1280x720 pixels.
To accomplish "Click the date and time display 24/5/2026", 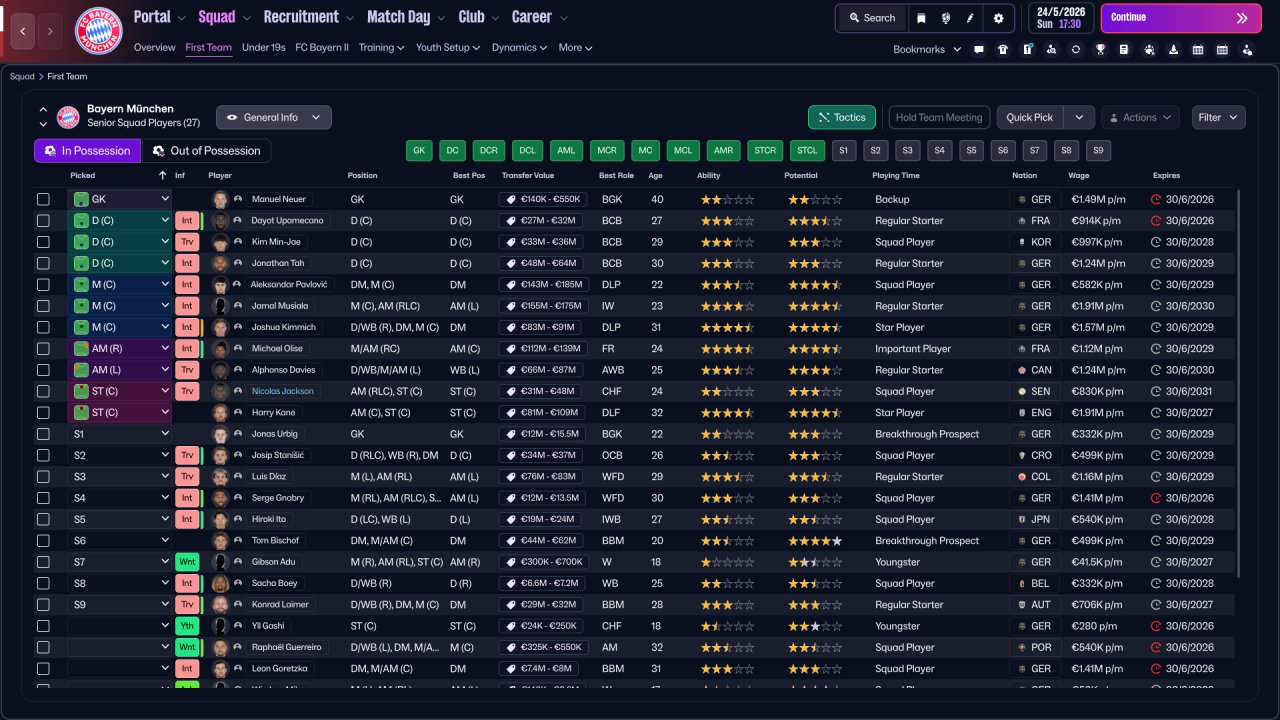I will coord(1061,18).
